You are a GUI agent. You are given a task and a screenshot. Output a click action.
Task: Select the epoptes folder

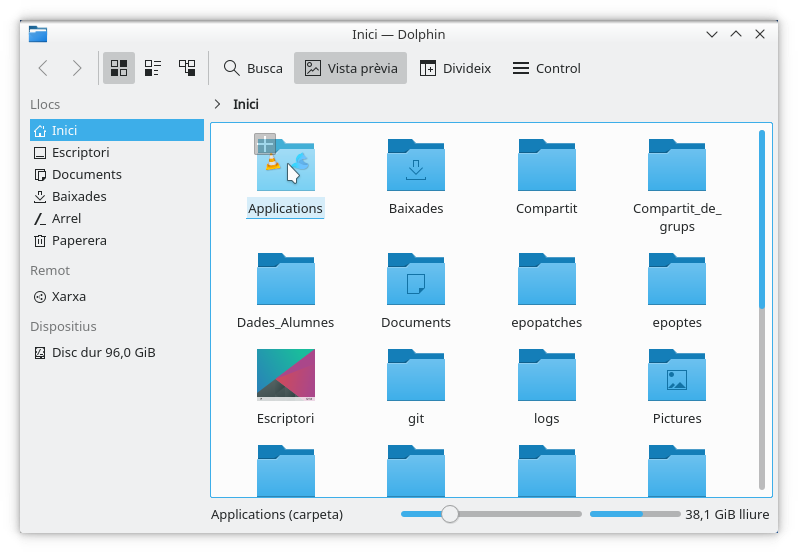(x=677, y=279)
